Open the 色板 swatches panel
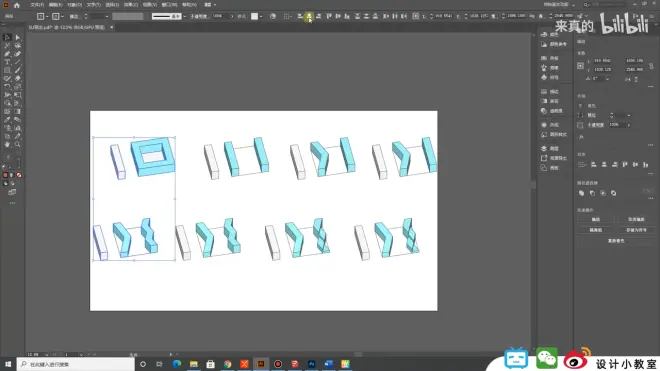This screenshot has width=660, height=371. click(550, 58)
